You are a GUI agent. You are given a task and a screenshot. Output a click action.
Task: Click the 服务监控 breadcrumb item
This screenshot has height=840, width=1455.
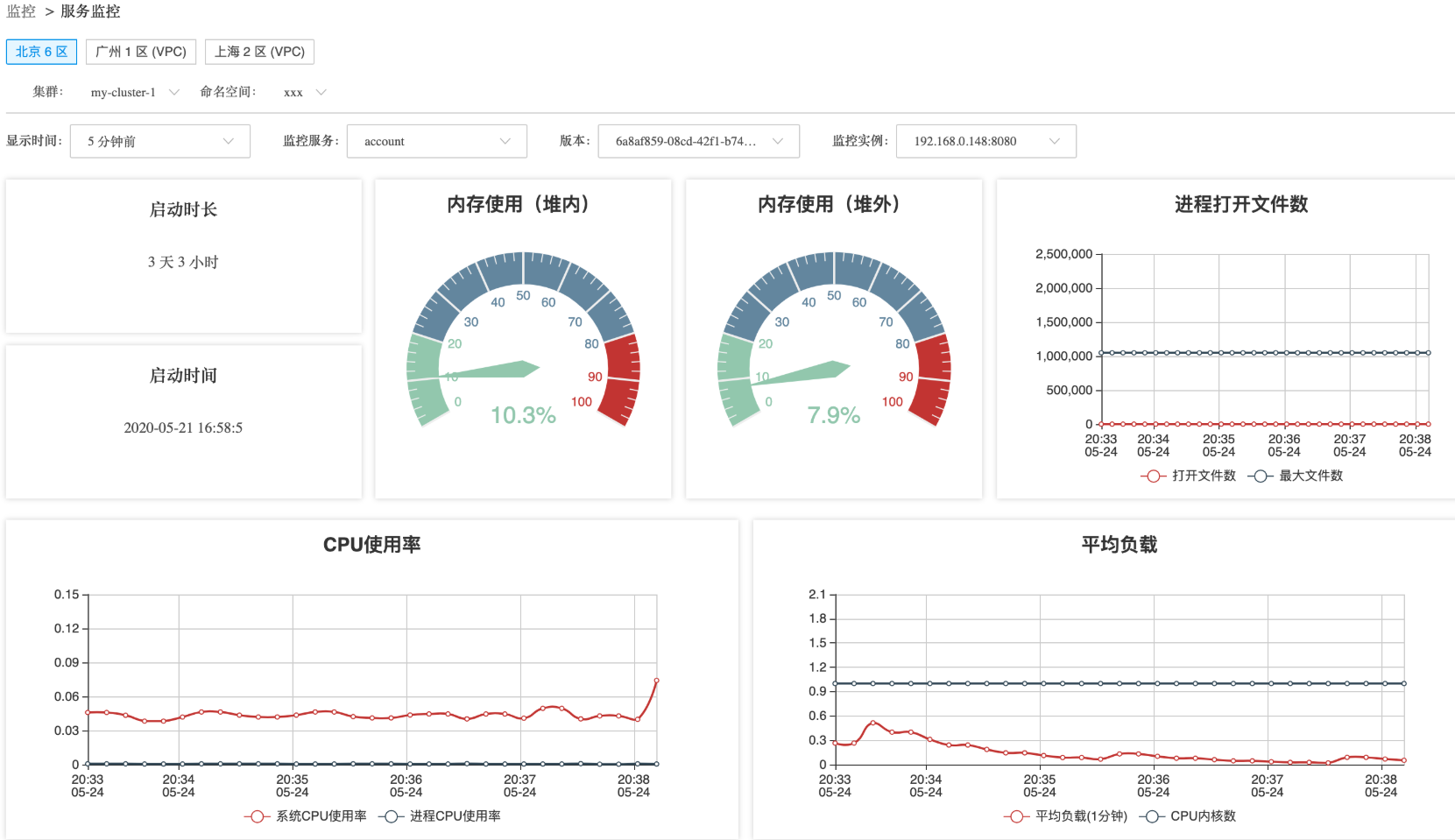point(90,11)
